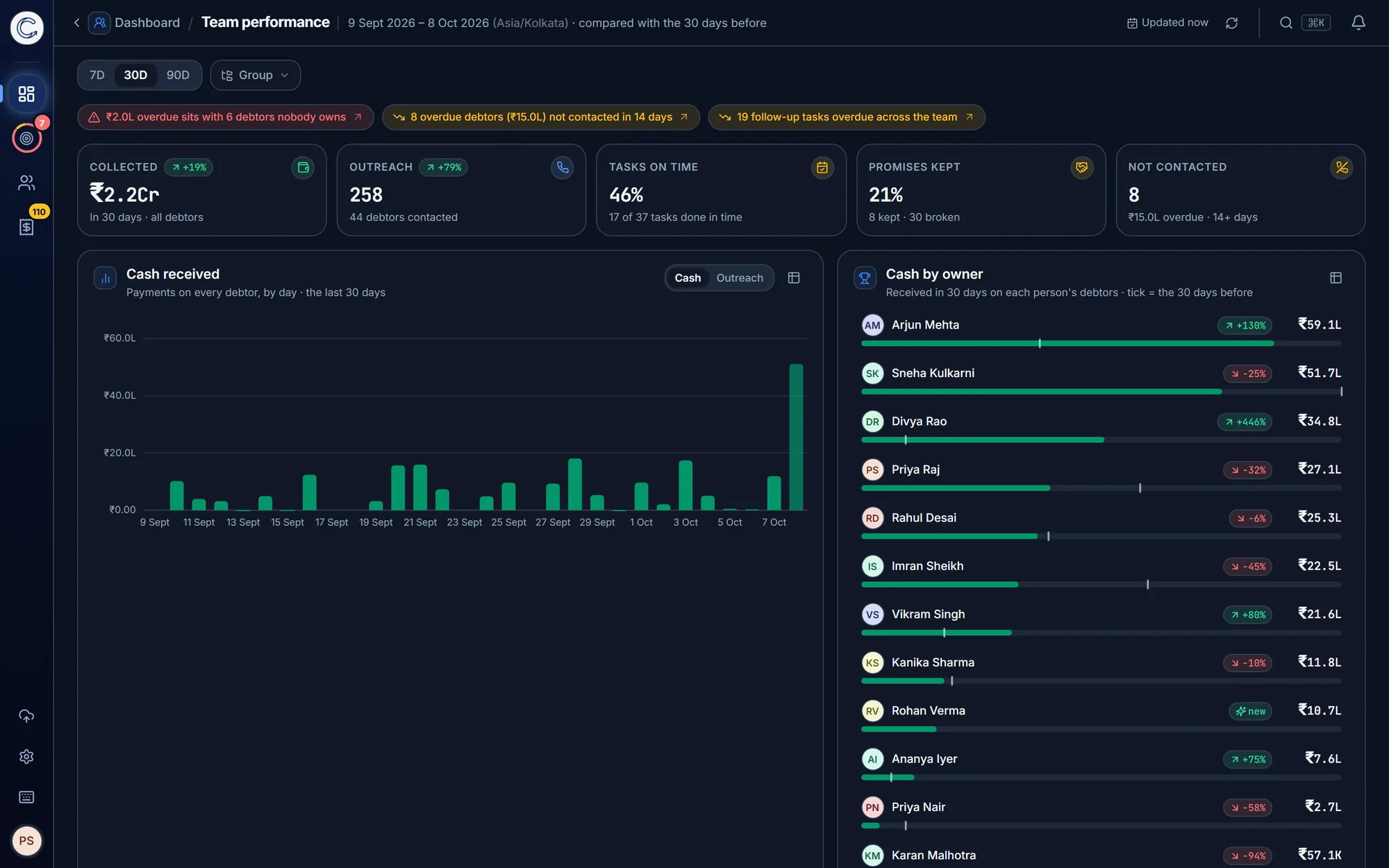
Task: Open the Group dropdown
Action: (x=256, y=75)
